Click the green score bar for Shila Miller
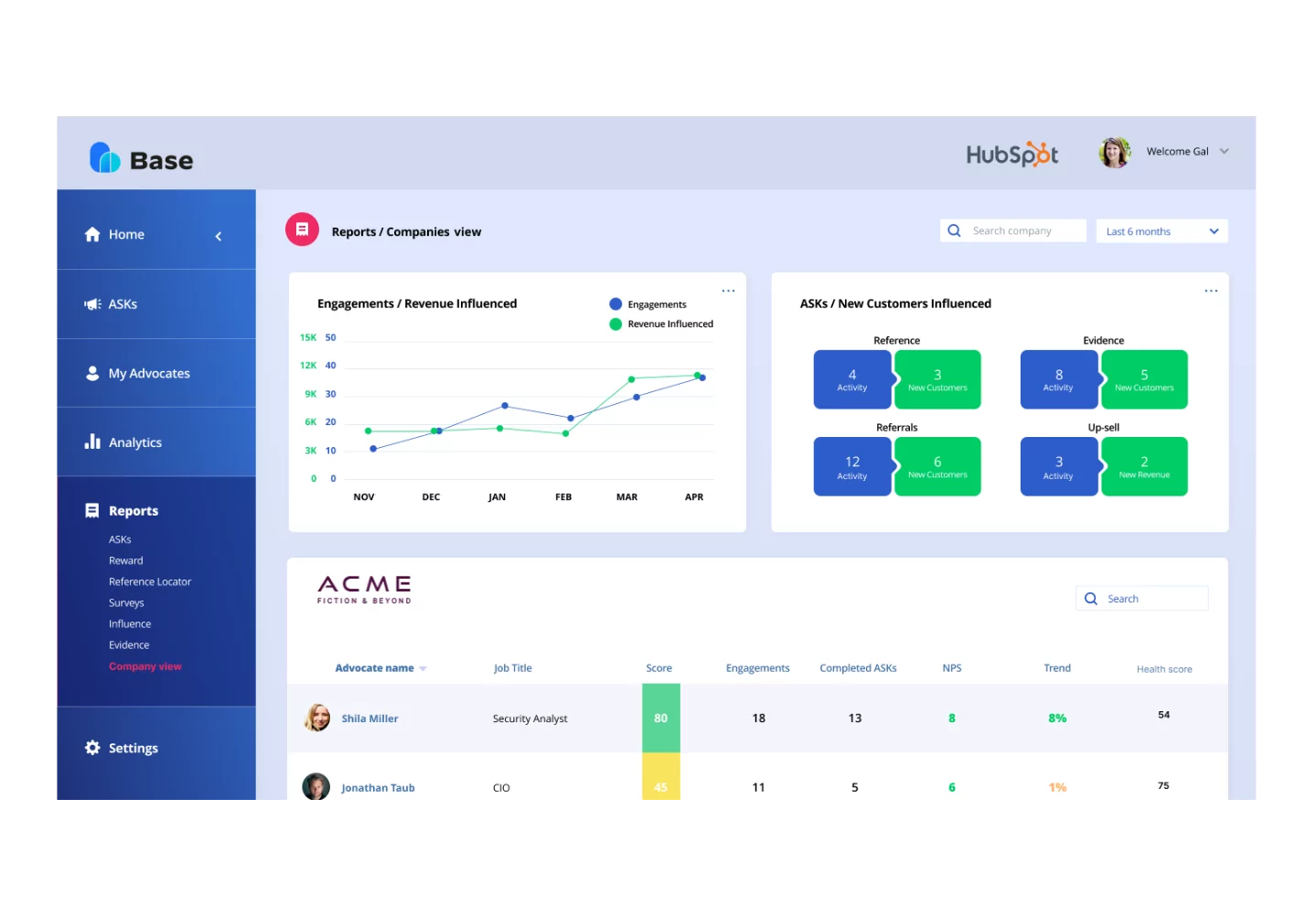Viewport: 1316px width, 916px height. pyautogui.click(x=660, y=718)
